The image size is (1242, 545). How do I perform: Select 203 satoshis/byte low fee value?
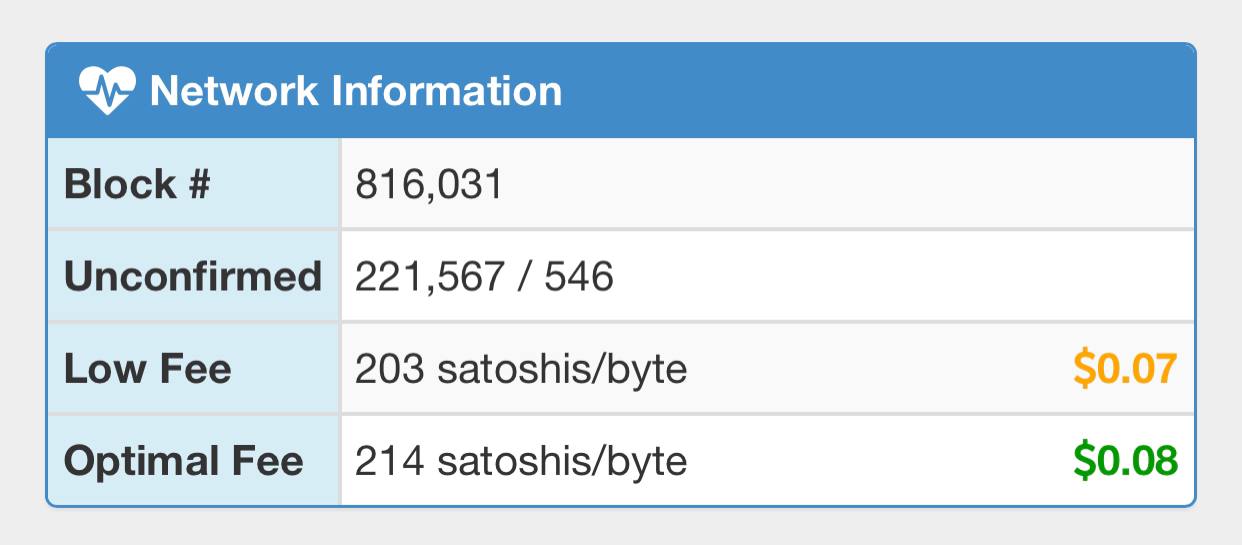click(x=521, y=370)
